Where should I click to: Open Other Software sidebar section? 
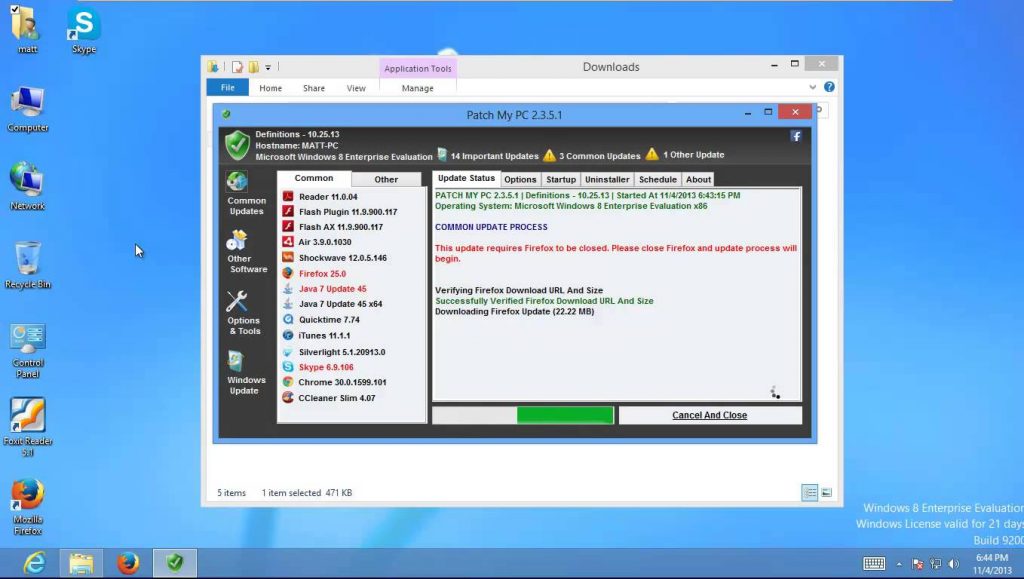point(246,251)
